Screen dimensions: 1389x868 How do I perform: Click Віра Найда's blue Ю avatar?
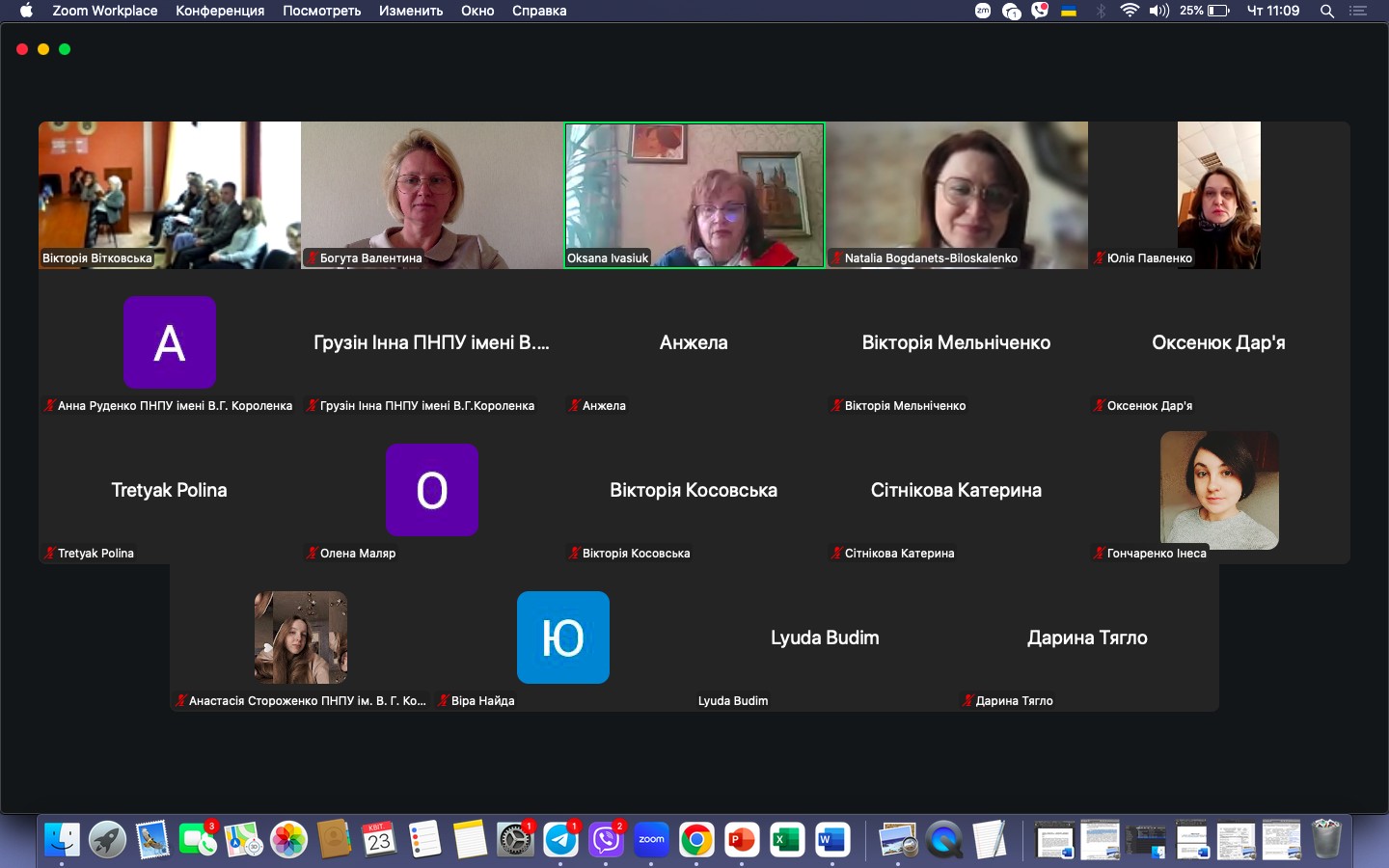(563, 637)
